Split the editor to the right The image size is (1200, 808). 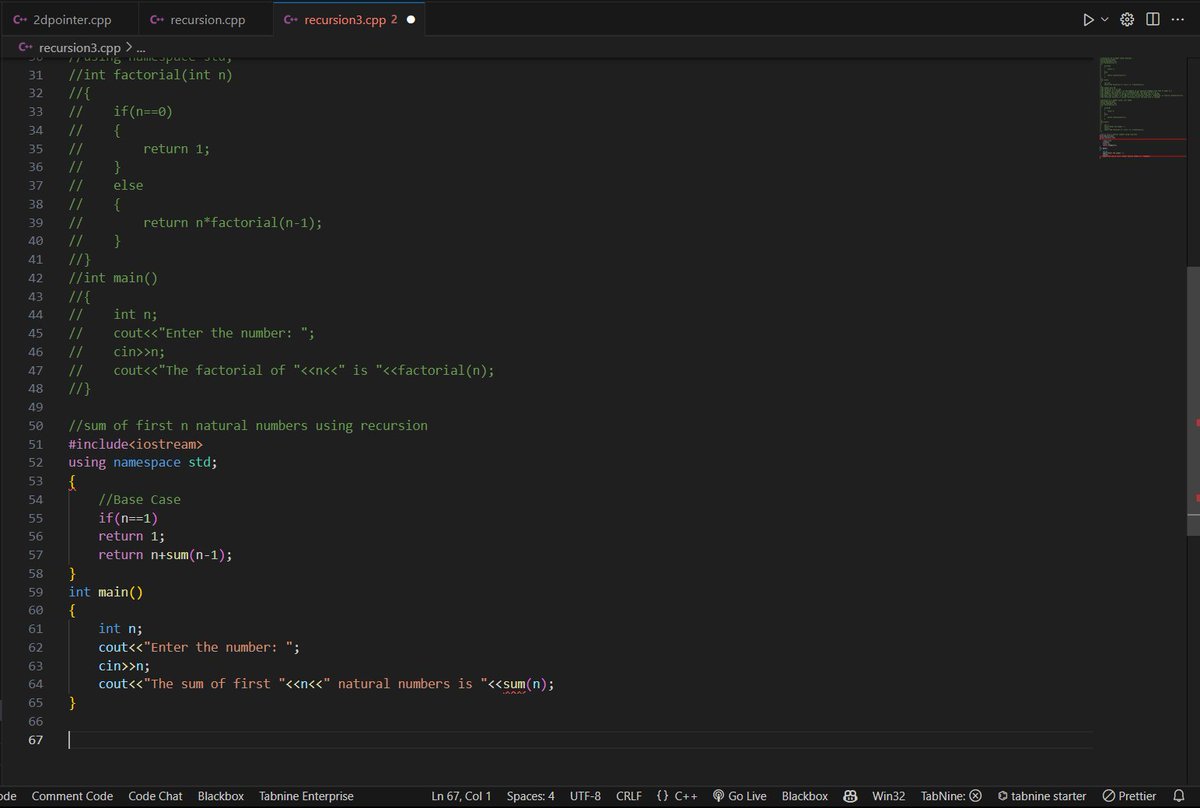point(1152,20)
